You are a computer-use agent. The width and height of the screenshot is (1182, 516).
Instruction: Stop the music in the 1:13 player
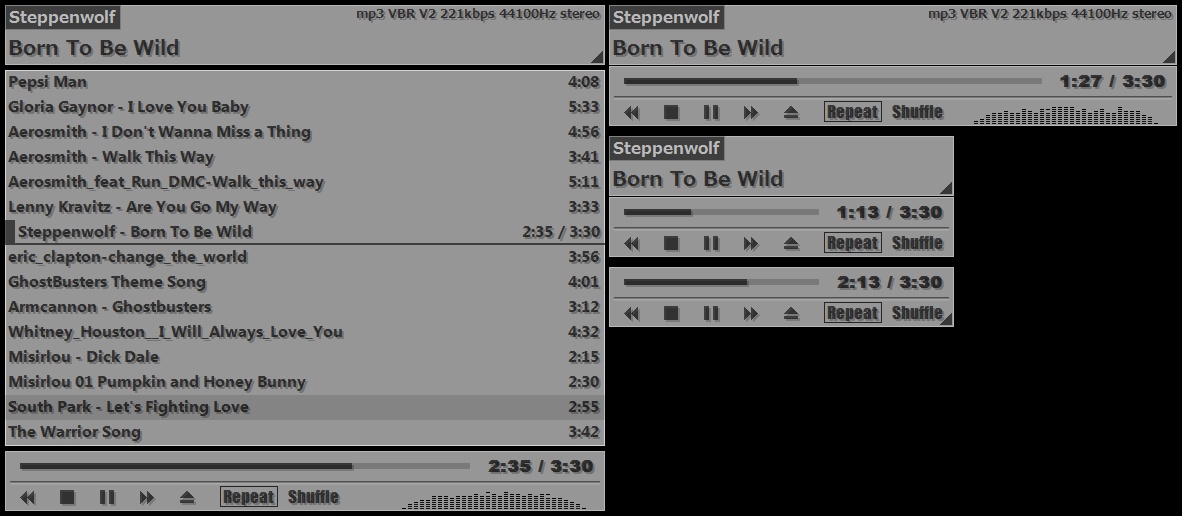(671, 243)
